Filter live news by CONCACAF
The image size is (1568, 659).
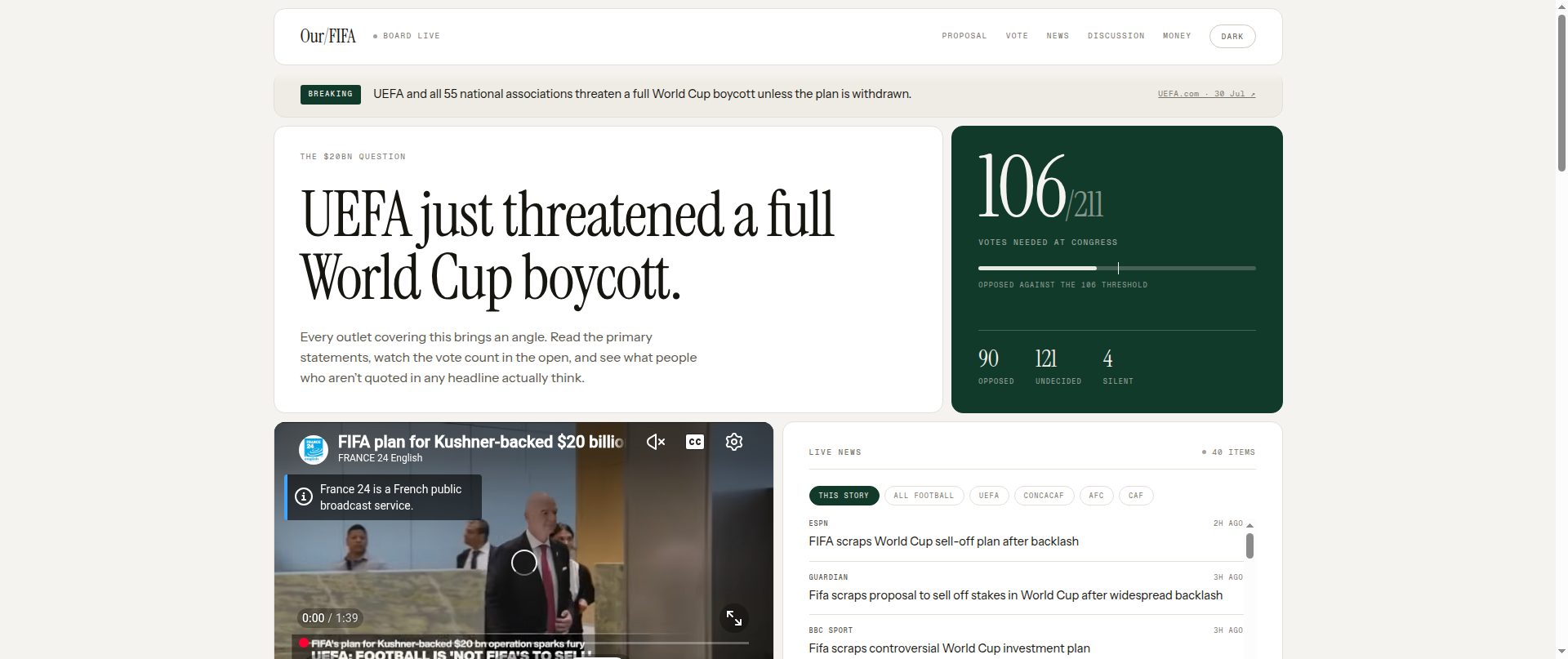click(x=1044, y=496)
